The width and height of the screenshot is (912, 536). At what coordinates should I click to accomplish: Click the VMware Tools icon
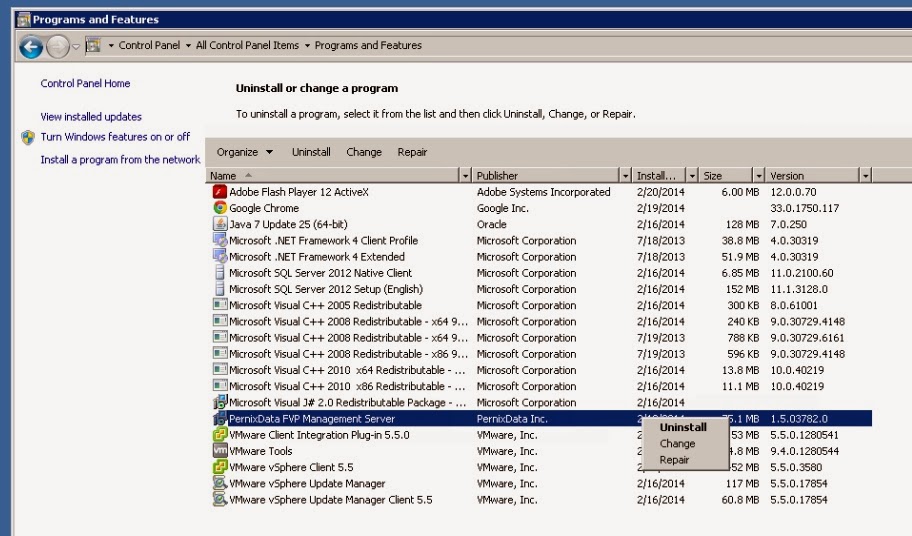(219, 451)
